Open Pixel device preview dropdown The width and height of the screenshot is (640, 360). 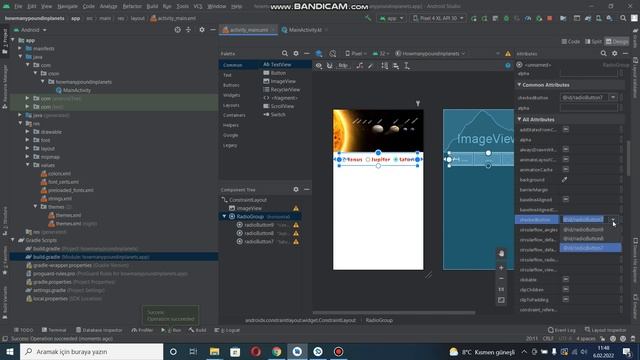pos(356,53)
